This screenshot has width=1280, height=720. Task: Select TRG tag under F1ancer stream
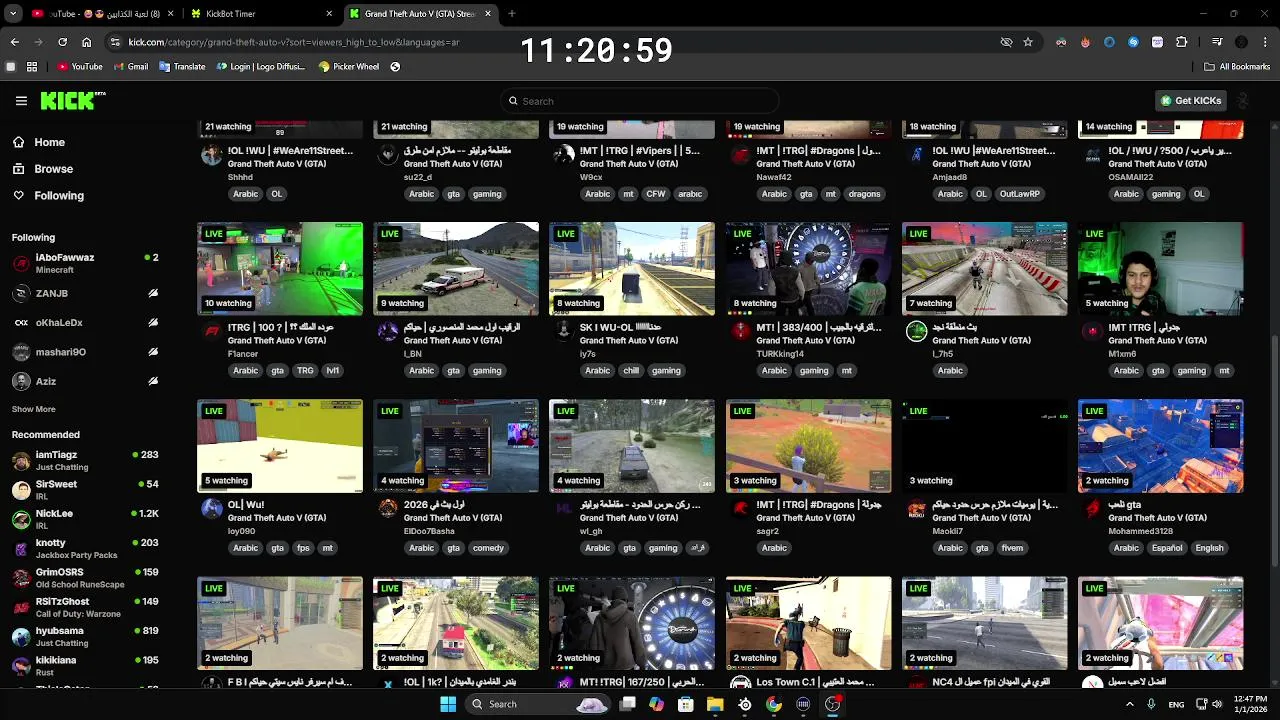click(305, 371)
